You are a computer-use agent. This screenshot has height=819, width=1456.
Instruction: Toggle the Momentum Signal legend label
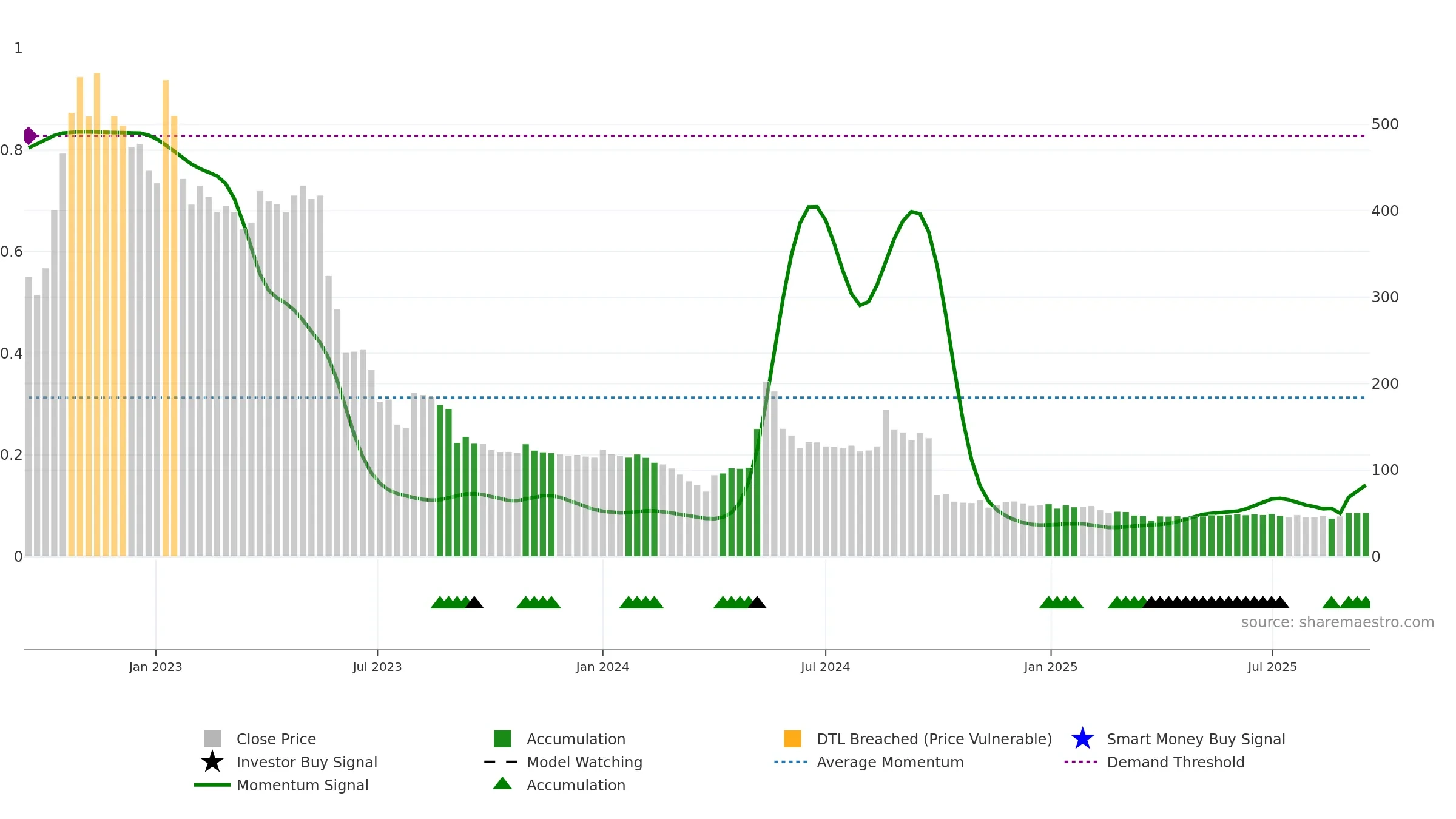click(x=303, y=785)
